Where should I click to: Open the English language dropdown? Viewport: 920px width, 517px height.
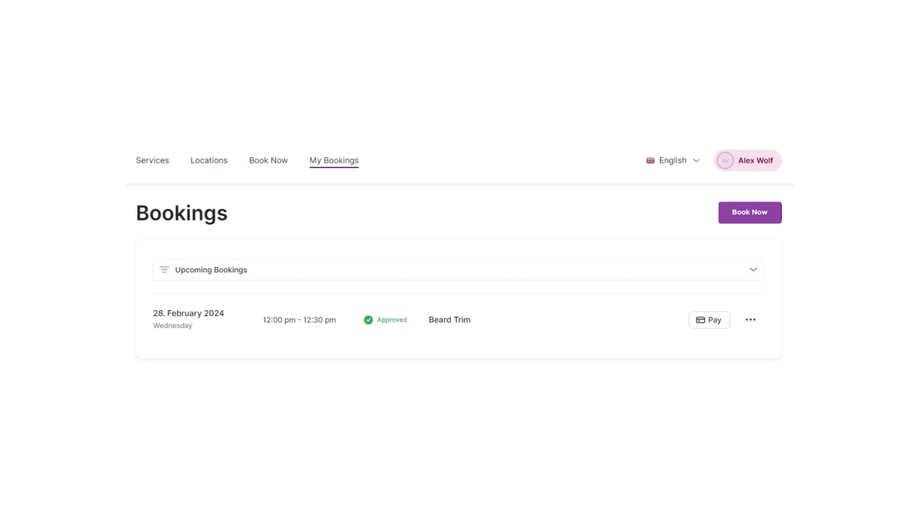(x=673, y=160)
